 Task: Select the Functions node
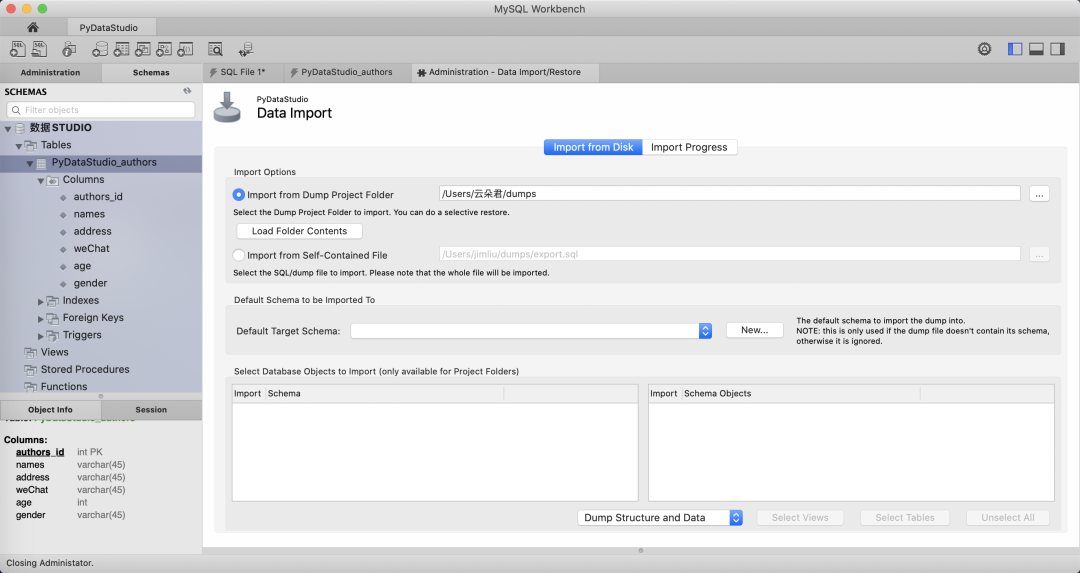[63, 386]
